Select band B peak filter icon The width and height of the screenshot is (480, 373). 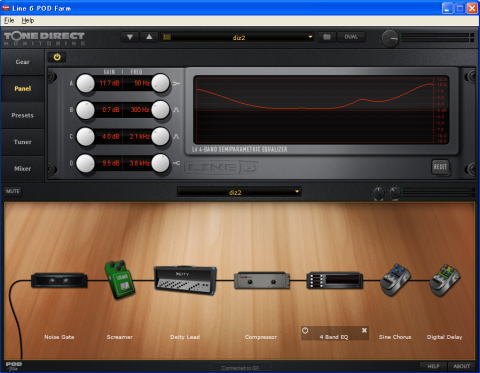tap(177, 110)
